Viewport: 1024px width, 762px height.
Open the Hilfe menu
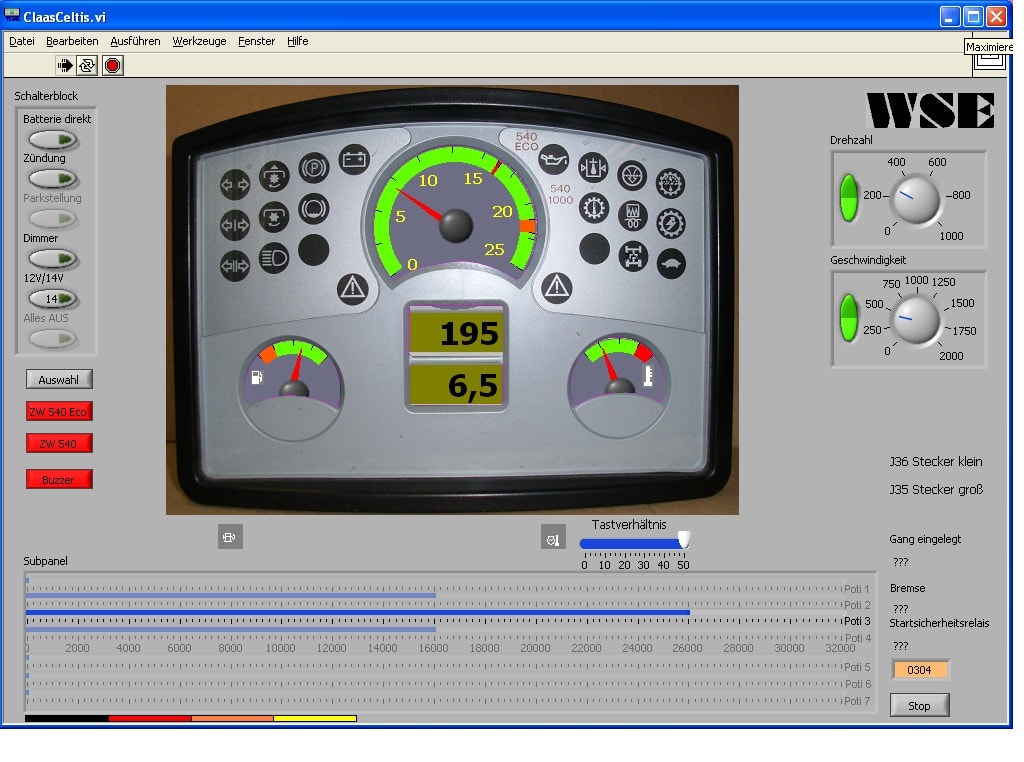pos(297,41)
